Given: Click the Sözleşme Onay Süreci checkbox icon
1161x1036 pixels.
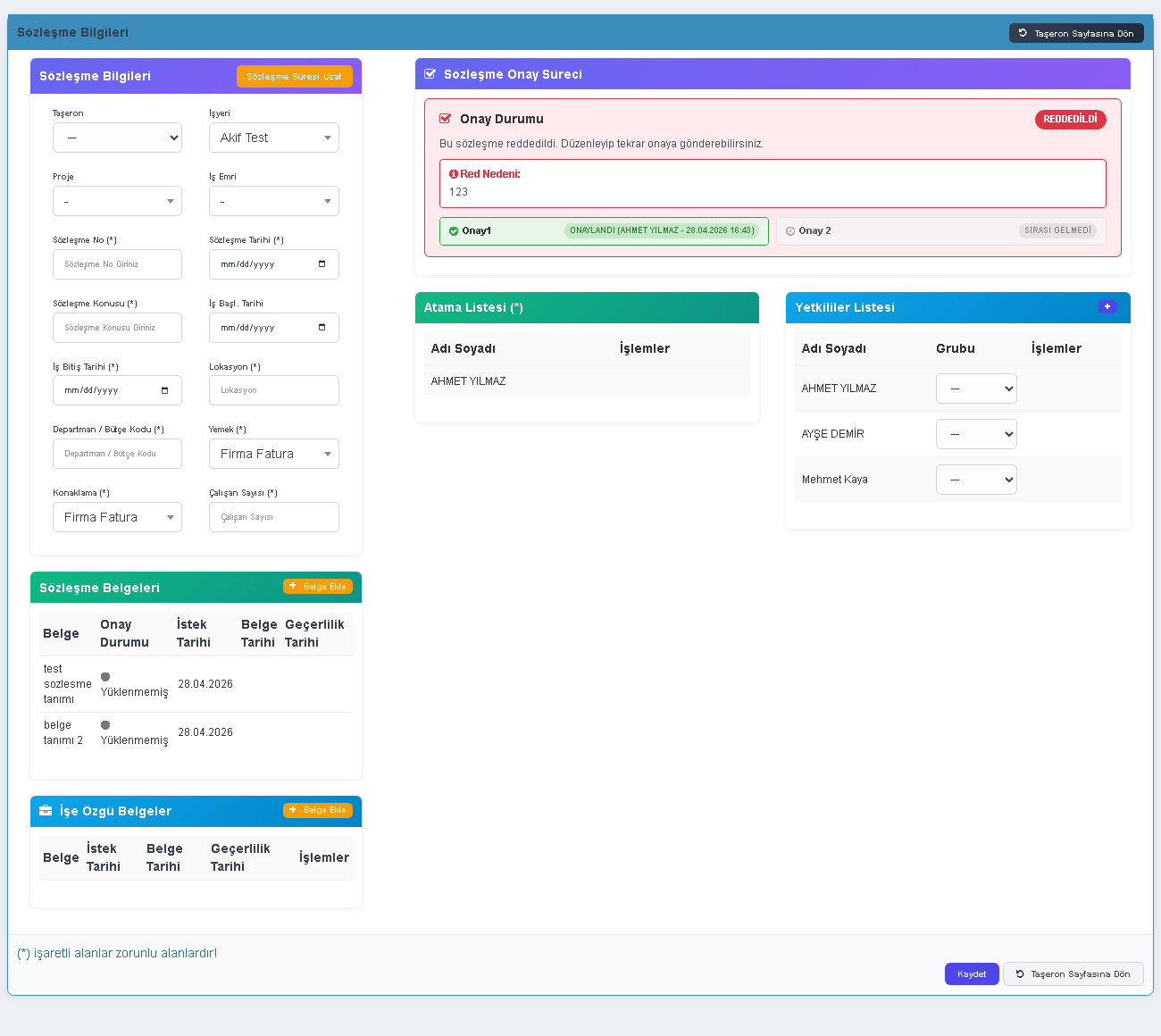Looking at the screenshot, I should tap(430, 74).
